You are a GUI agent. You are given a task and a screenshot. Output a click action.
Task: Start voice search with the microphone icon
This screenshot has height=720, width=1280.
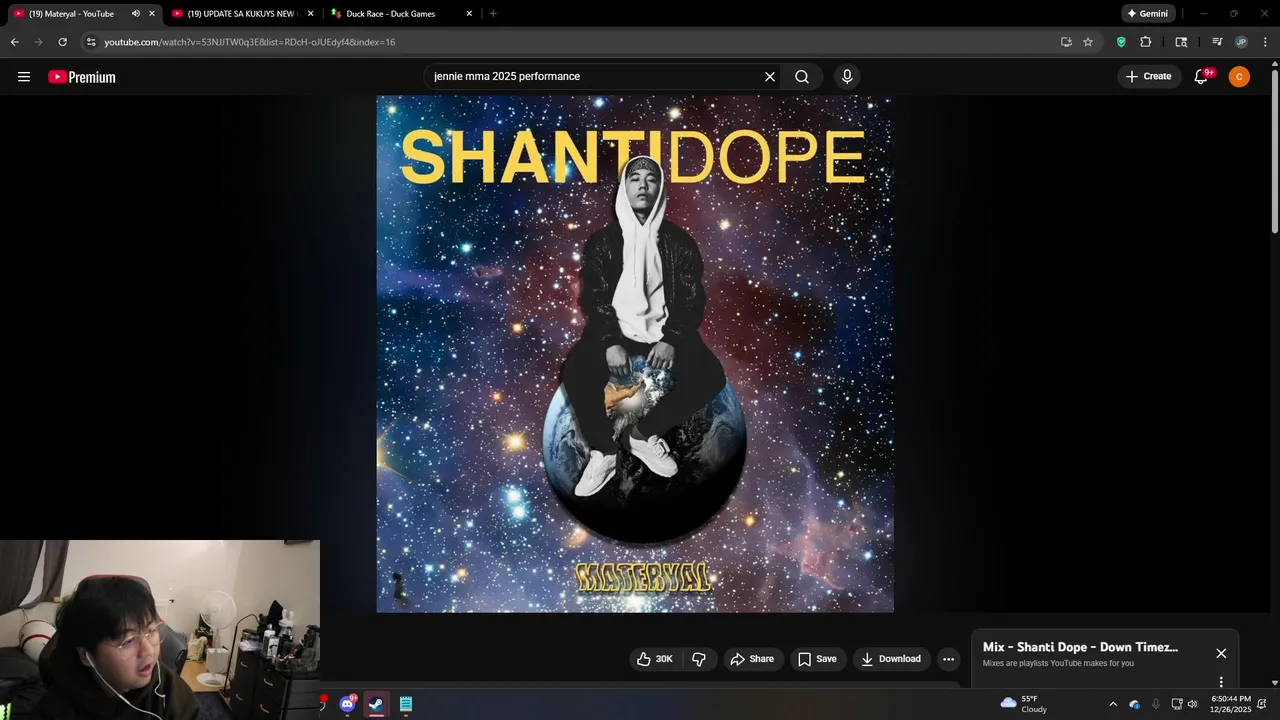[847, 77]
